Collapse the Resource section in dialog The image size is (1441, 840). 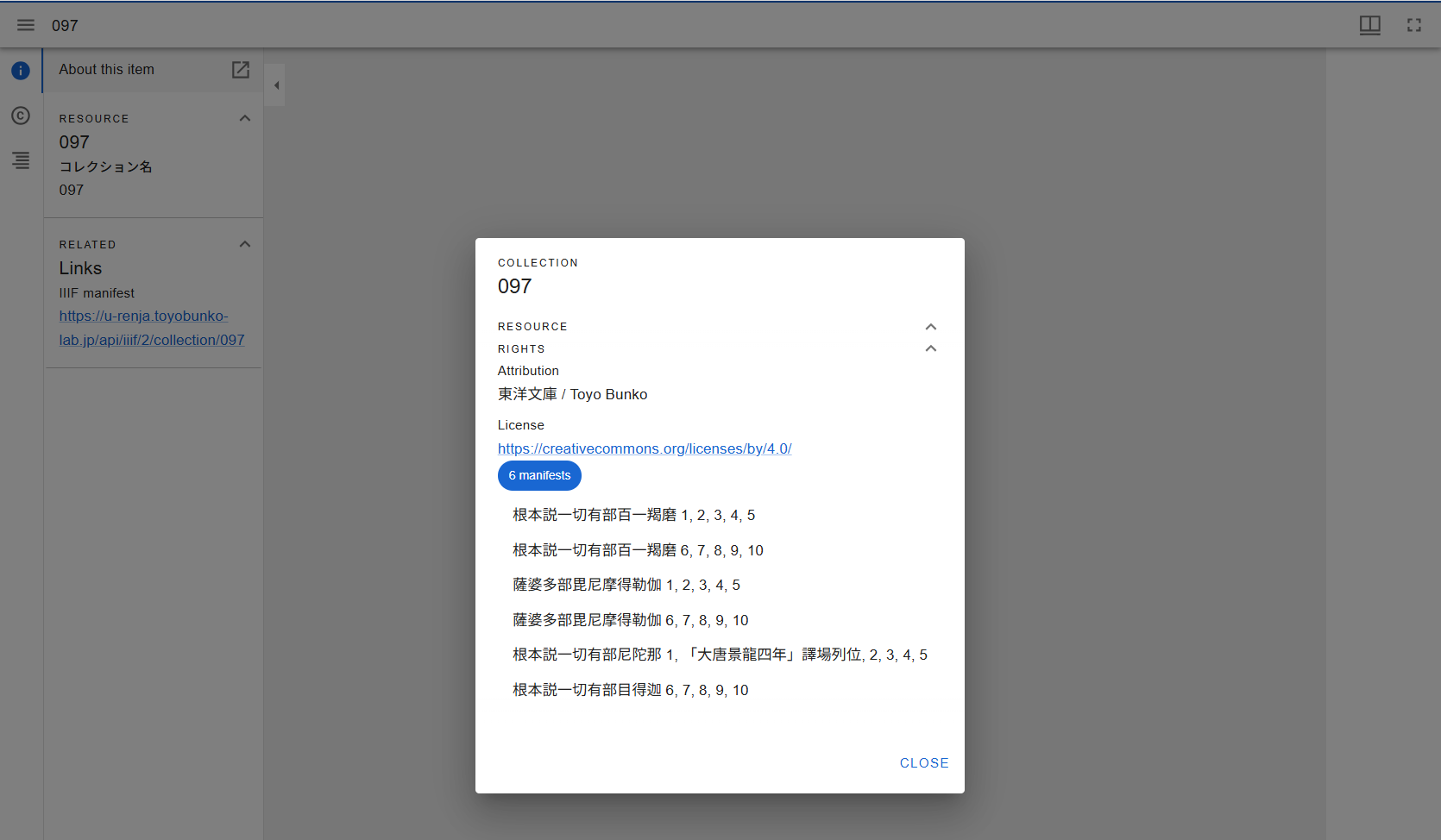[930, 327]
